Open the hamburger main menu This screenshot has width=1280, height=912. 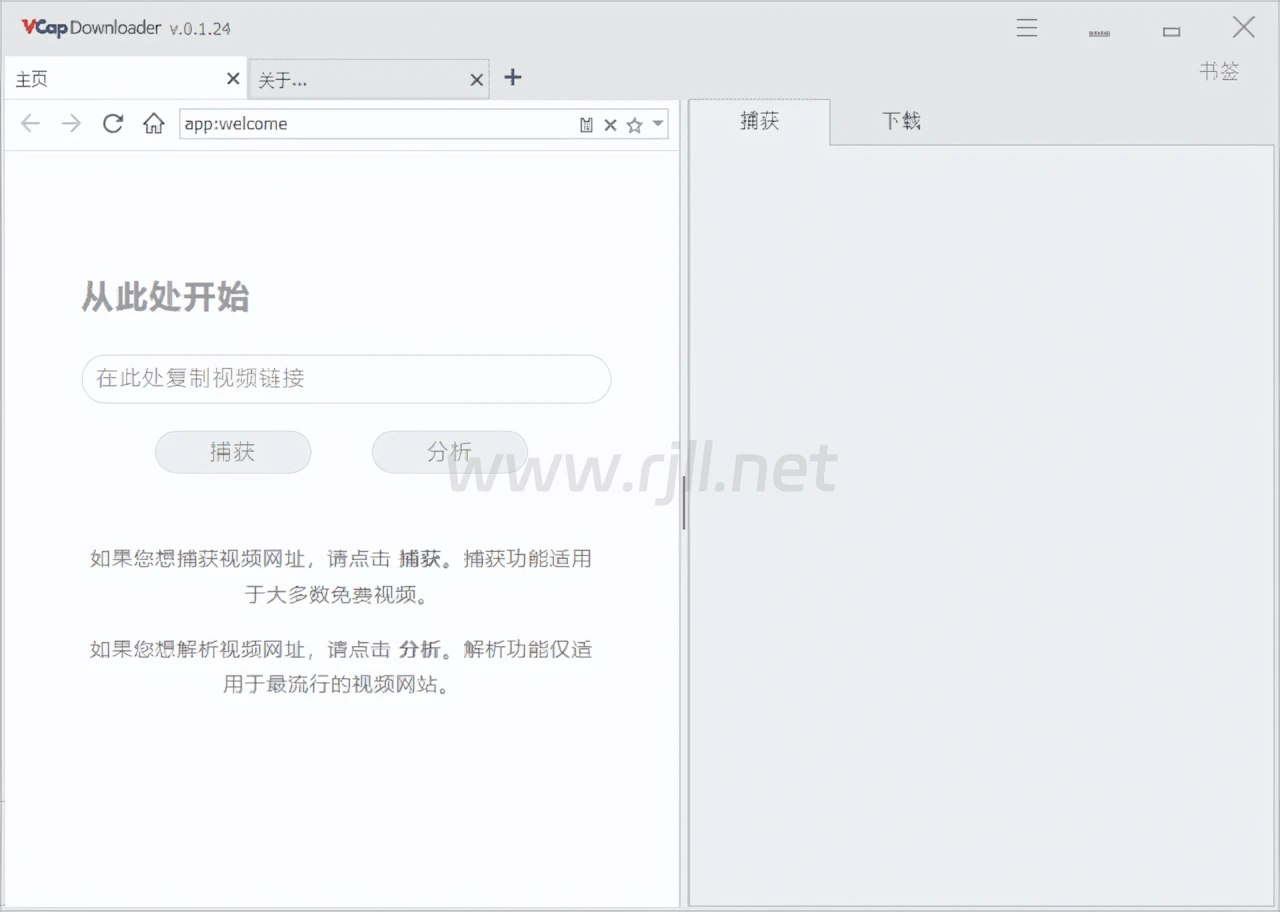[1027, 28]
